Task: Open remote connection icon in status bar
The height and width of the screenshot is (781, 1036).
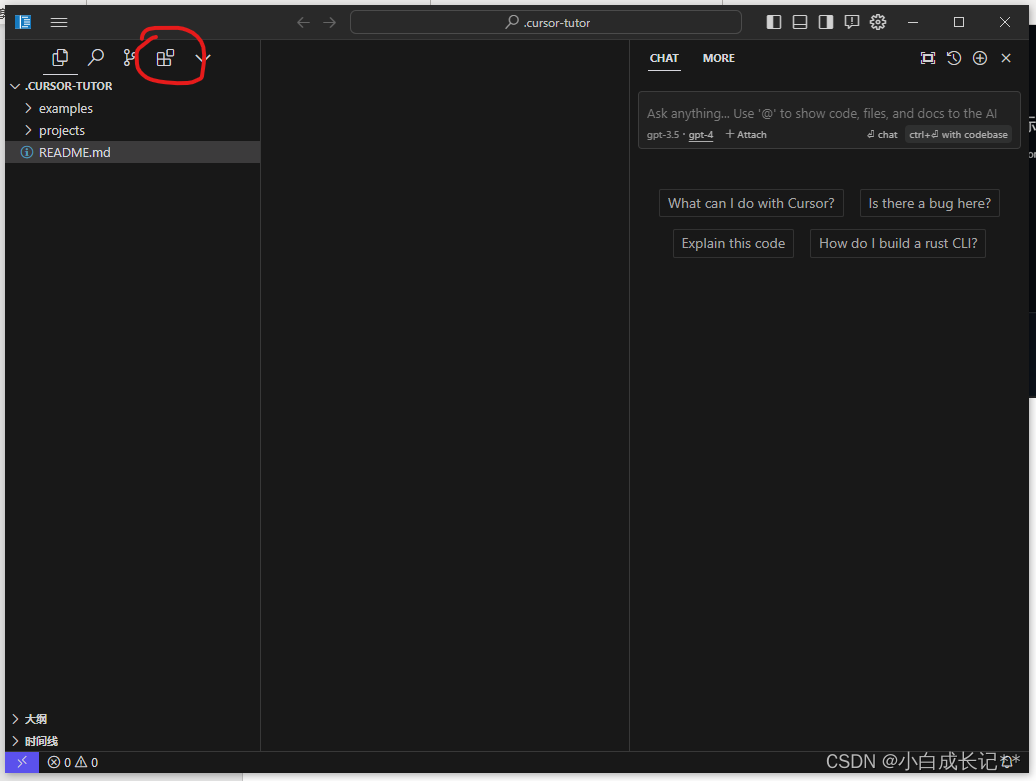Action: pyautogui.click(x=21, y=762)
